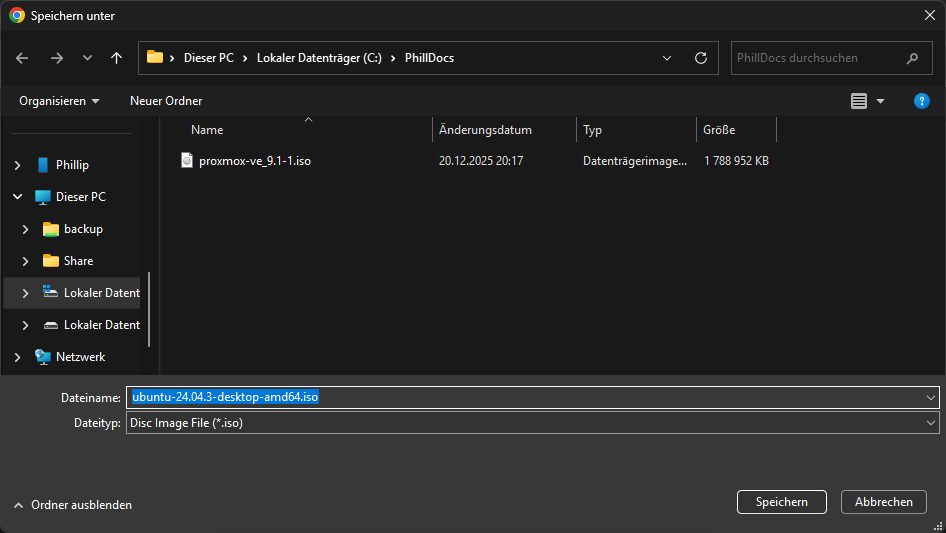The height and width of the screenshot is (533, 946).
Task: Click the Speichern button
Action: (781, 502)
